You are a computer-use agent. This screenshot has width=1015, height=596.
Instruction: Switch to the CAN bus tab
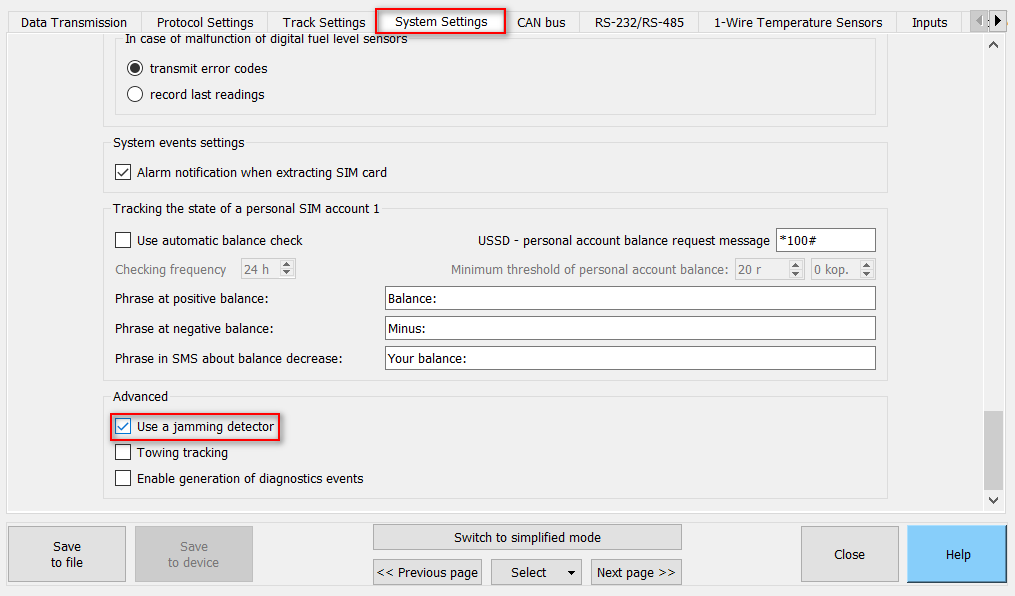[541, 22]
